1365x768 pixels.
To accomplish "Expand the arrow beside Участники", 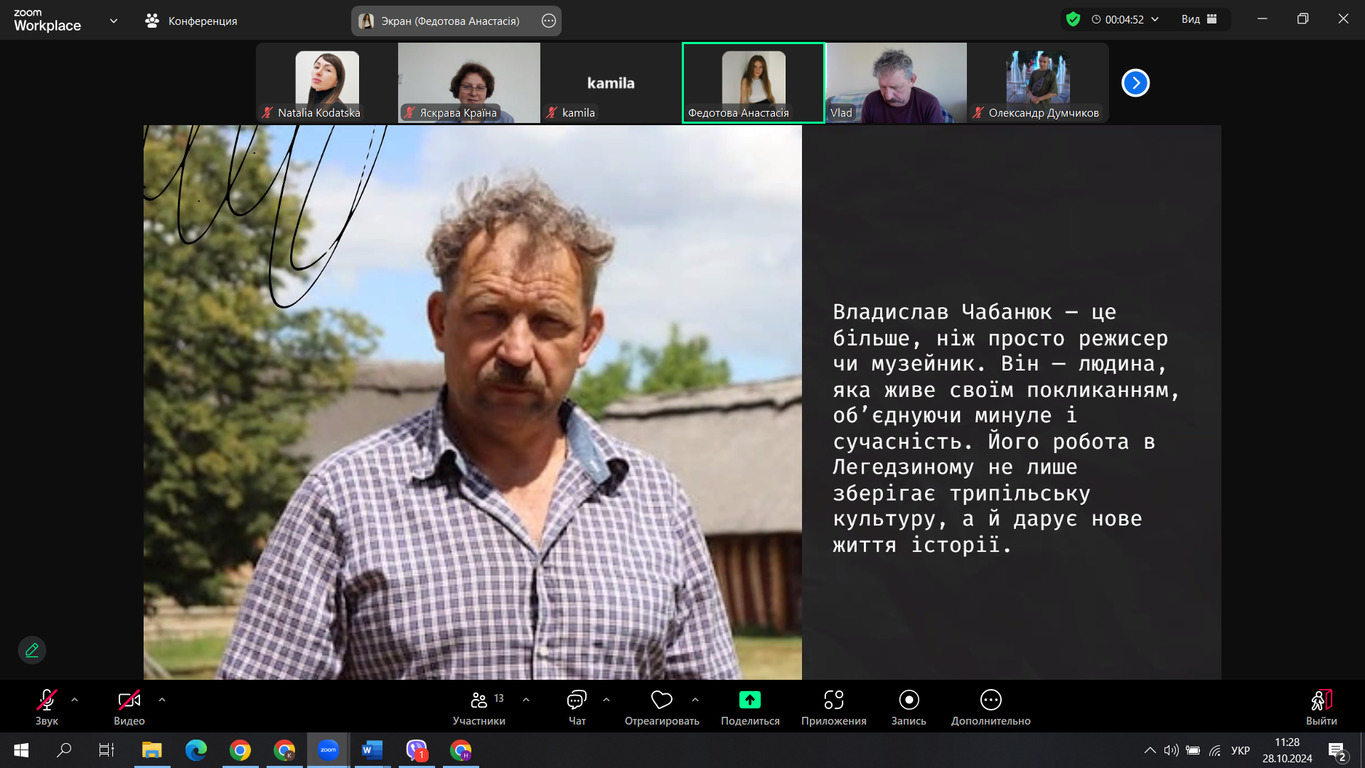I will 526,700.
